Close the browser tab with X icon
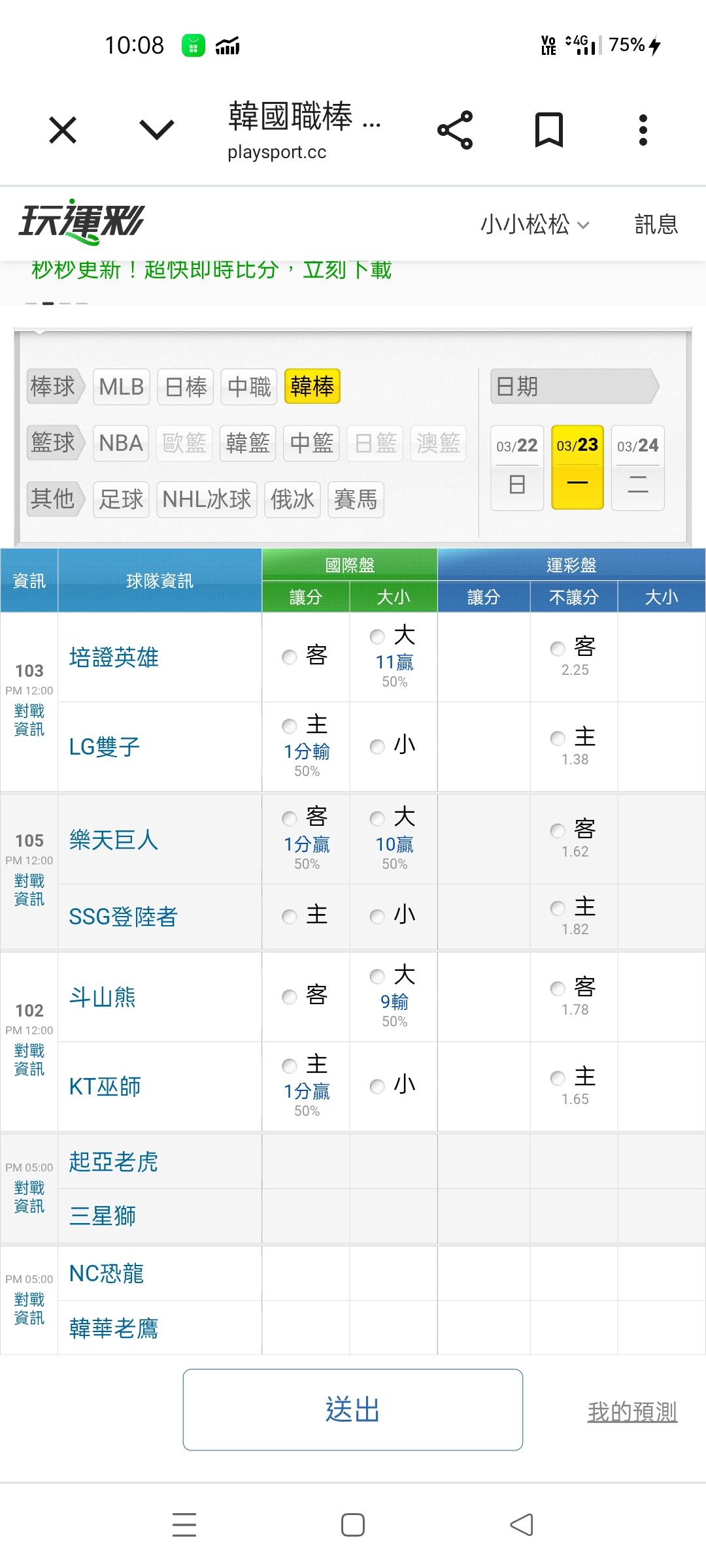 [x=63, y=130]
